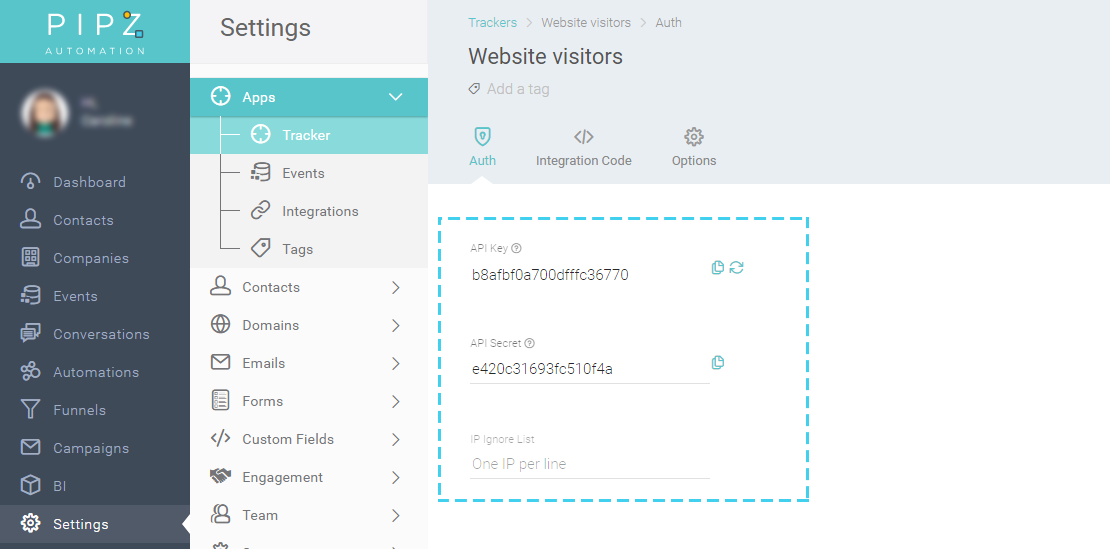Viewport: 1110px width, 549px height.
Task: Click the BI cube icon
Action: coord(30,486)
